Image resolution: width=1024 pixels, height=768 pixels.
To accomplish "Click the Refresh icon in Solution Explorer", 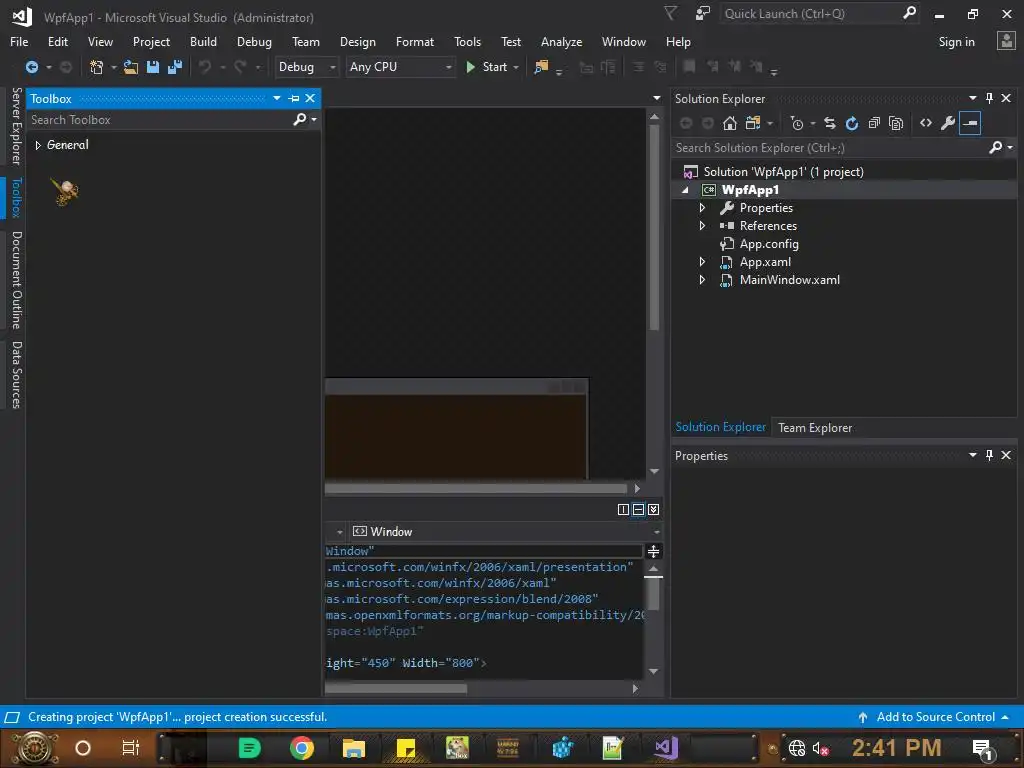I will (852, 123).
